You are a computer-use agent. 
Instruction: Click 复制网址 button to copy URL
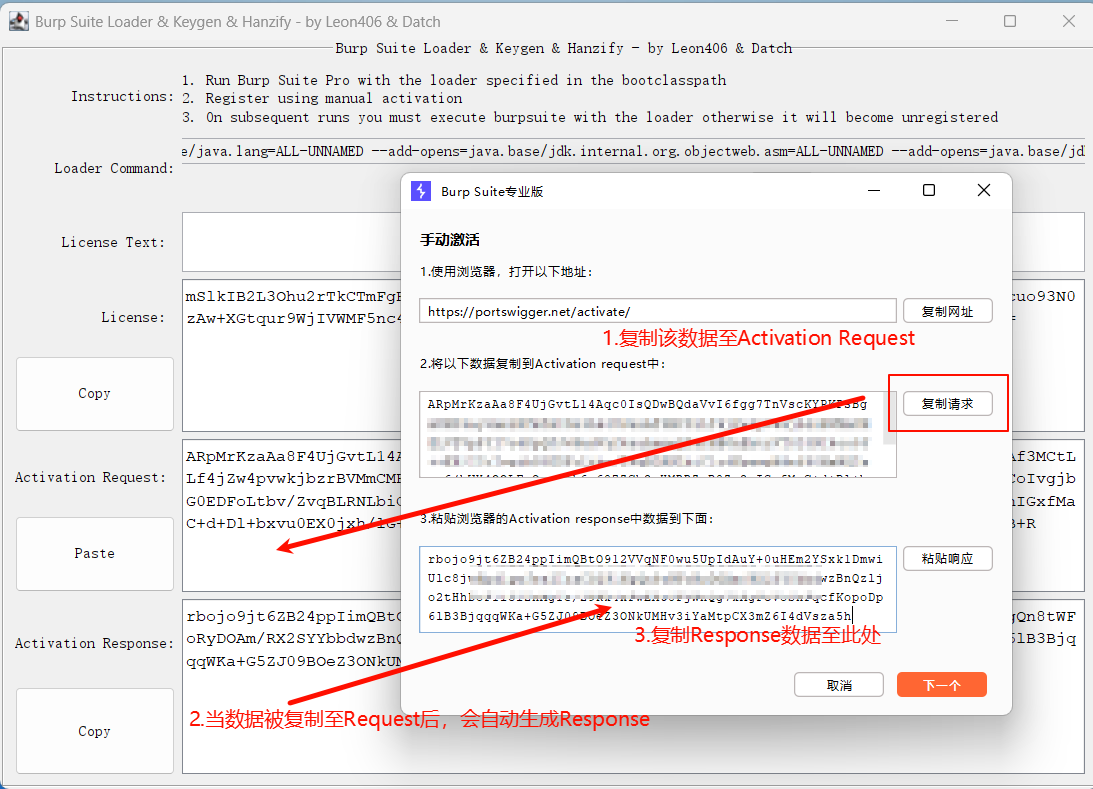point(947,311)
